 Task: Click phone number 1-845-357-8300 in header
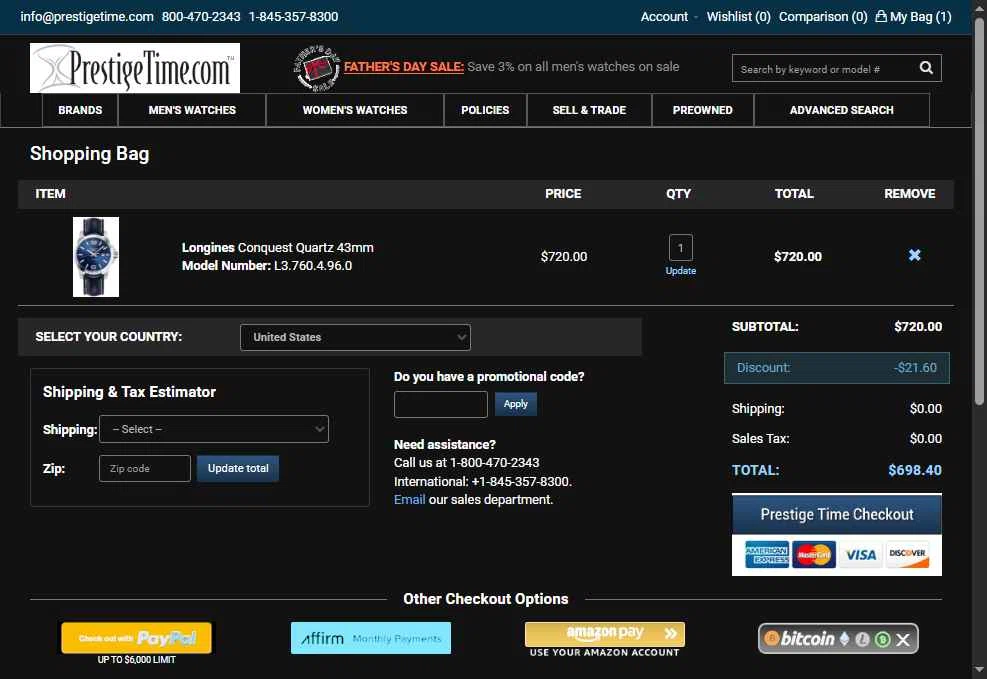click(x=293, y=16)
